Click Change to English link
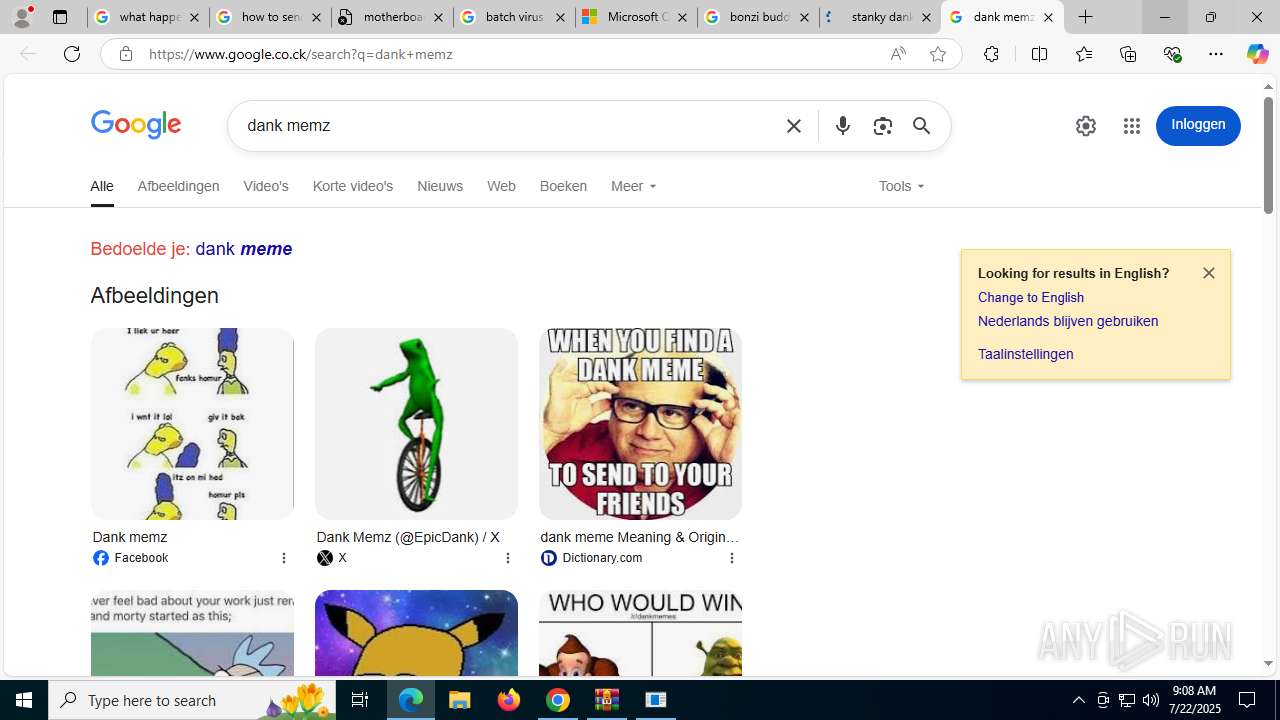Screen dimensions: 1280x720 (1031, 297)
